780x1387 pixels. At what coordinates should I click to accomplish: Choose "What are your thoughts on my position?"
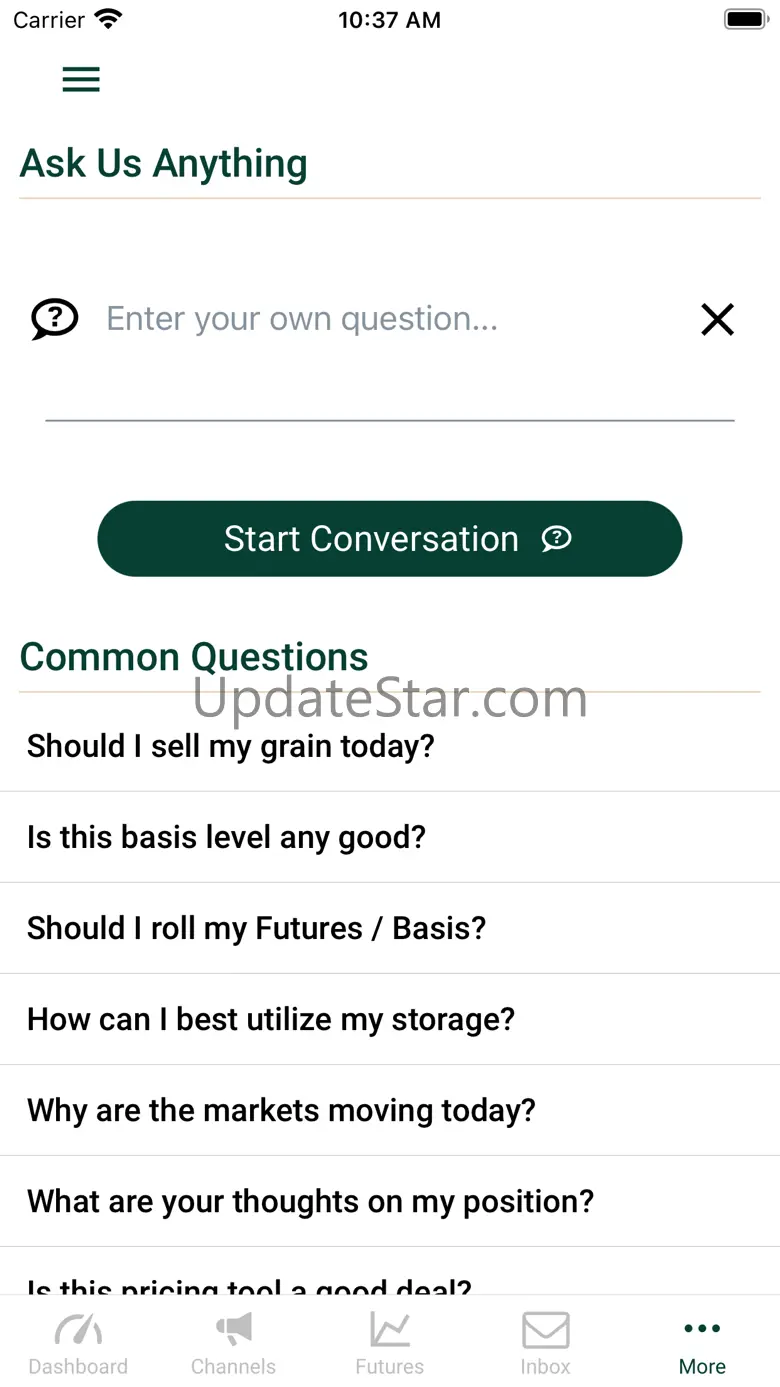[x=311, y=1201]
